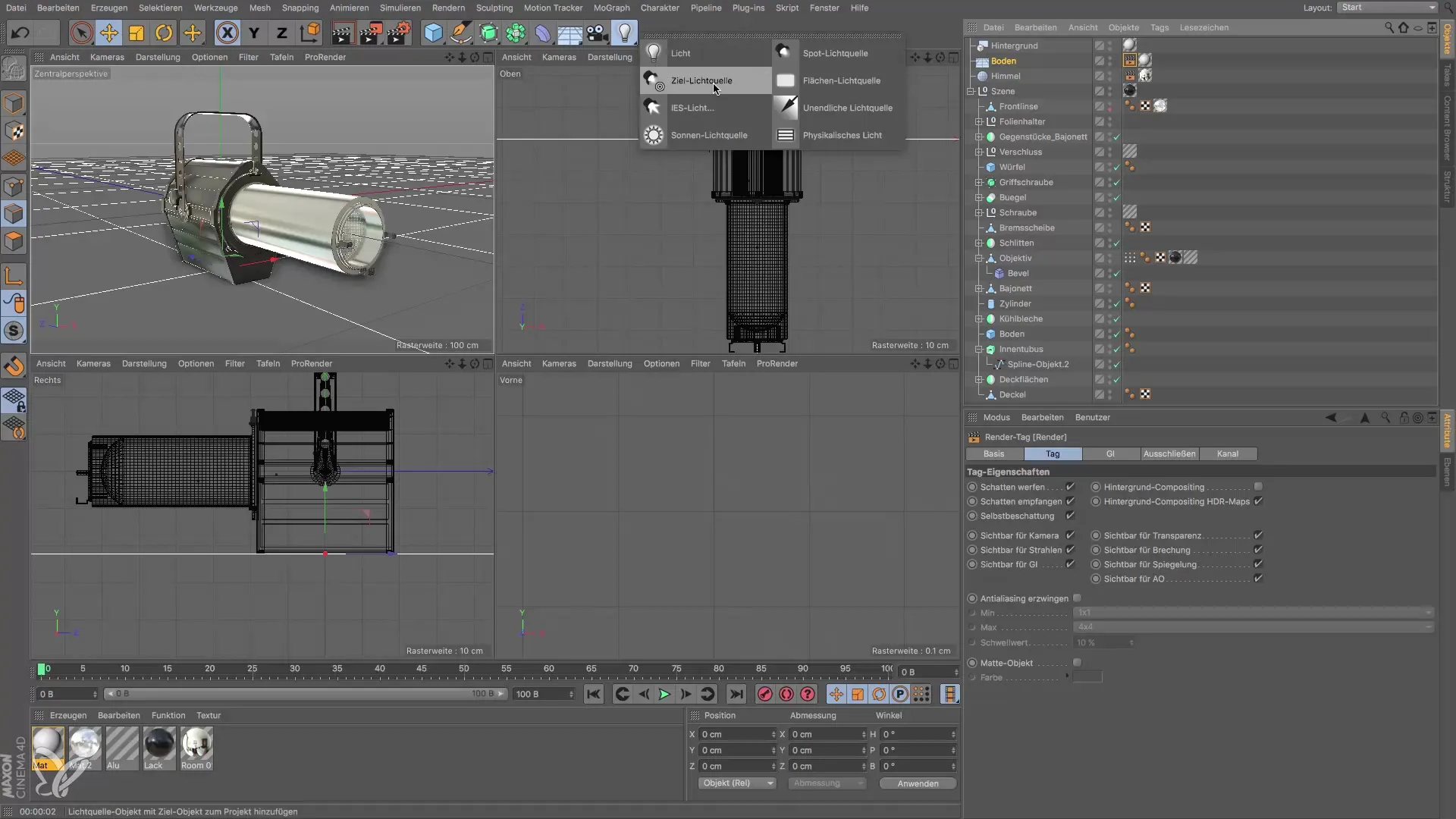Expand the Szene object in the tree
The width and height of the screenshot is (1456, 819).
[x=971, y=91]
